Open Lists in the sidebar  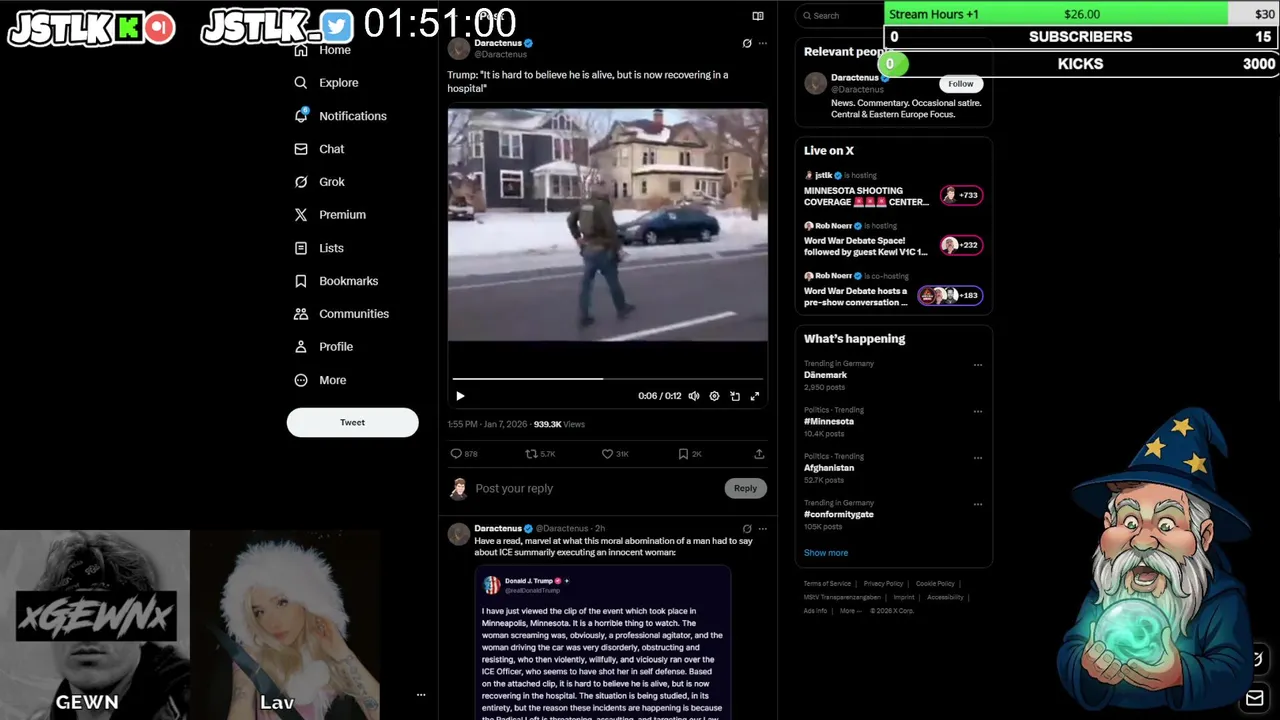[x=319, y=248]
